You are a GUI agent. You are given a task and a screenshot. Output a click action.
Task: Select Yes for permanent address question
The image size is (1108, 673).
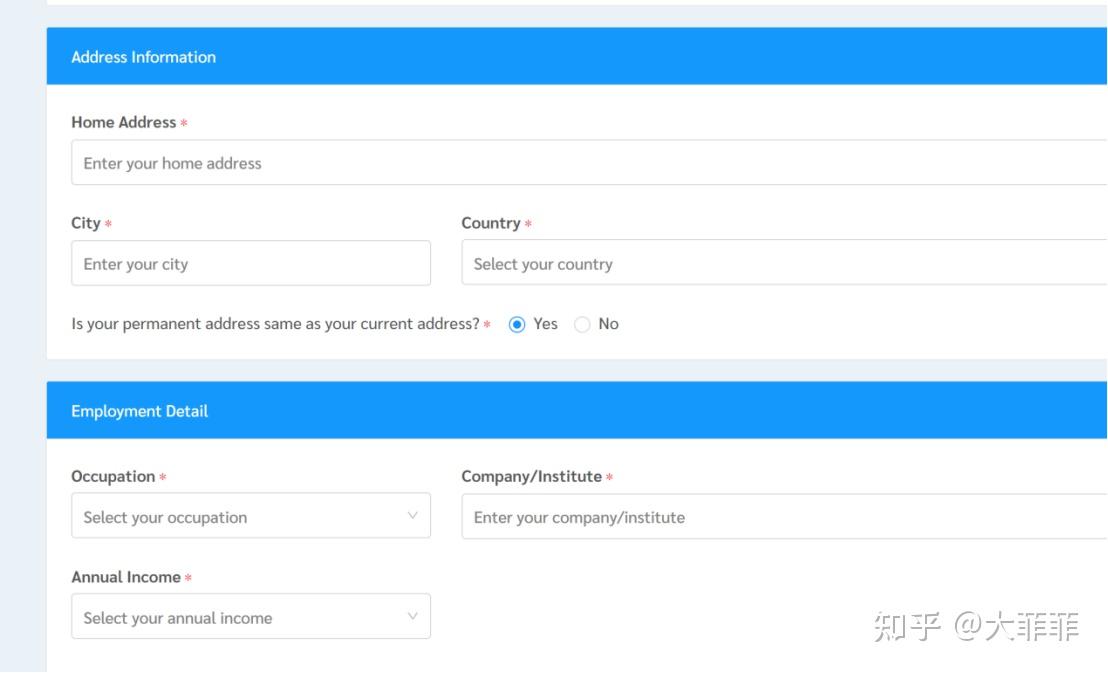click(517, 324)
